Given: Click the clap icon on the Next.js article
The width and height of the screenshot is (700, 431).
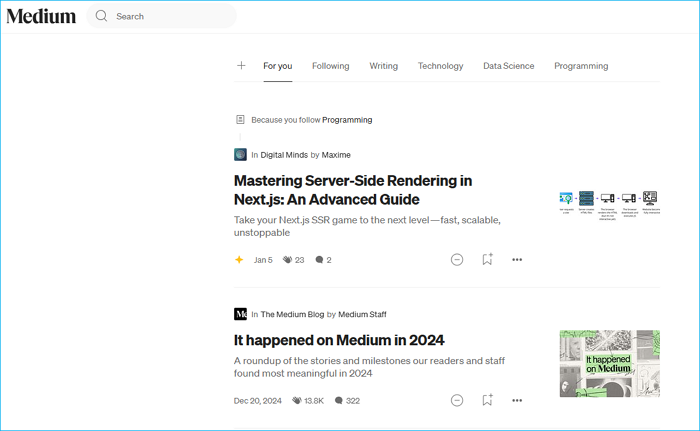Looking at the screenshot, I should tap(287, 260).
